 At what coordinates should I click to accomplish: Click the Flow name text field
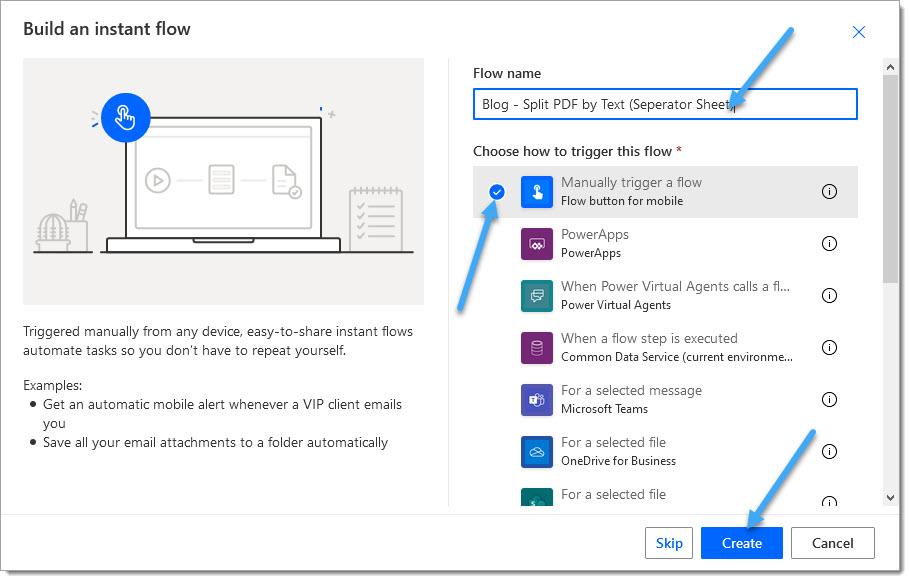click(x=665, y=104)
